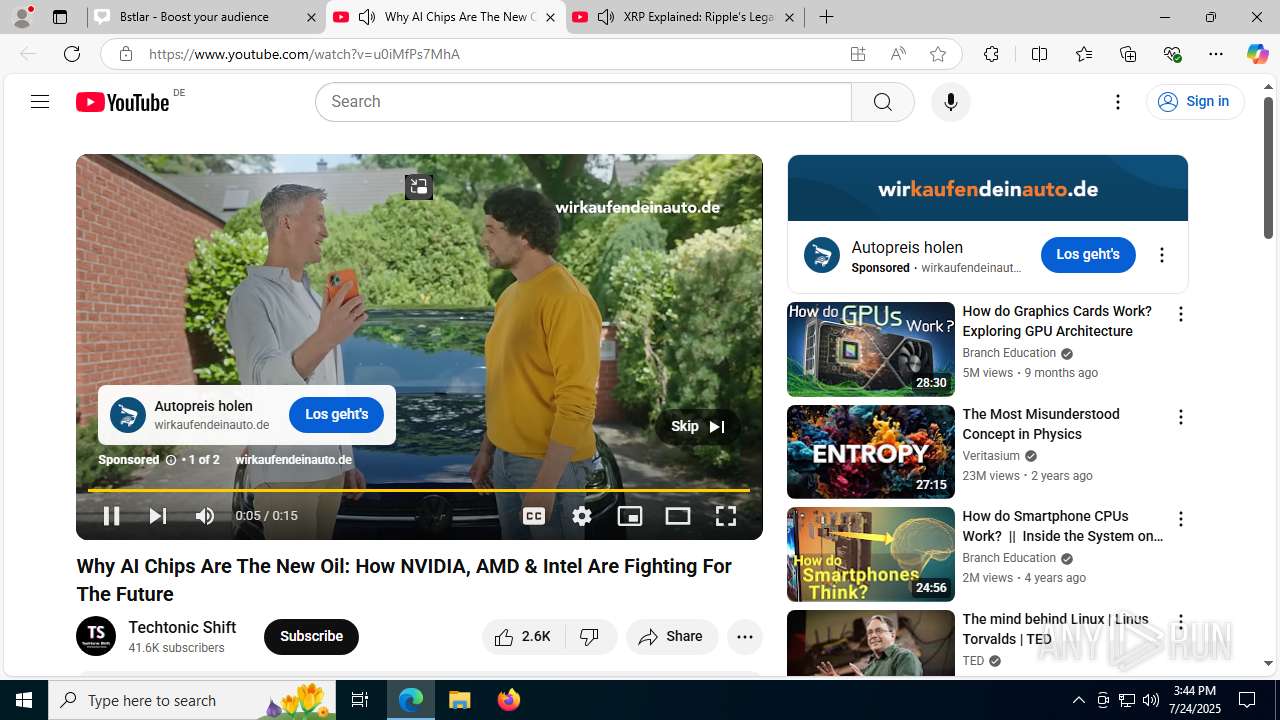Refresh the current page
The width and height of the screenshot is (1280, 720).
click(72, 54)
